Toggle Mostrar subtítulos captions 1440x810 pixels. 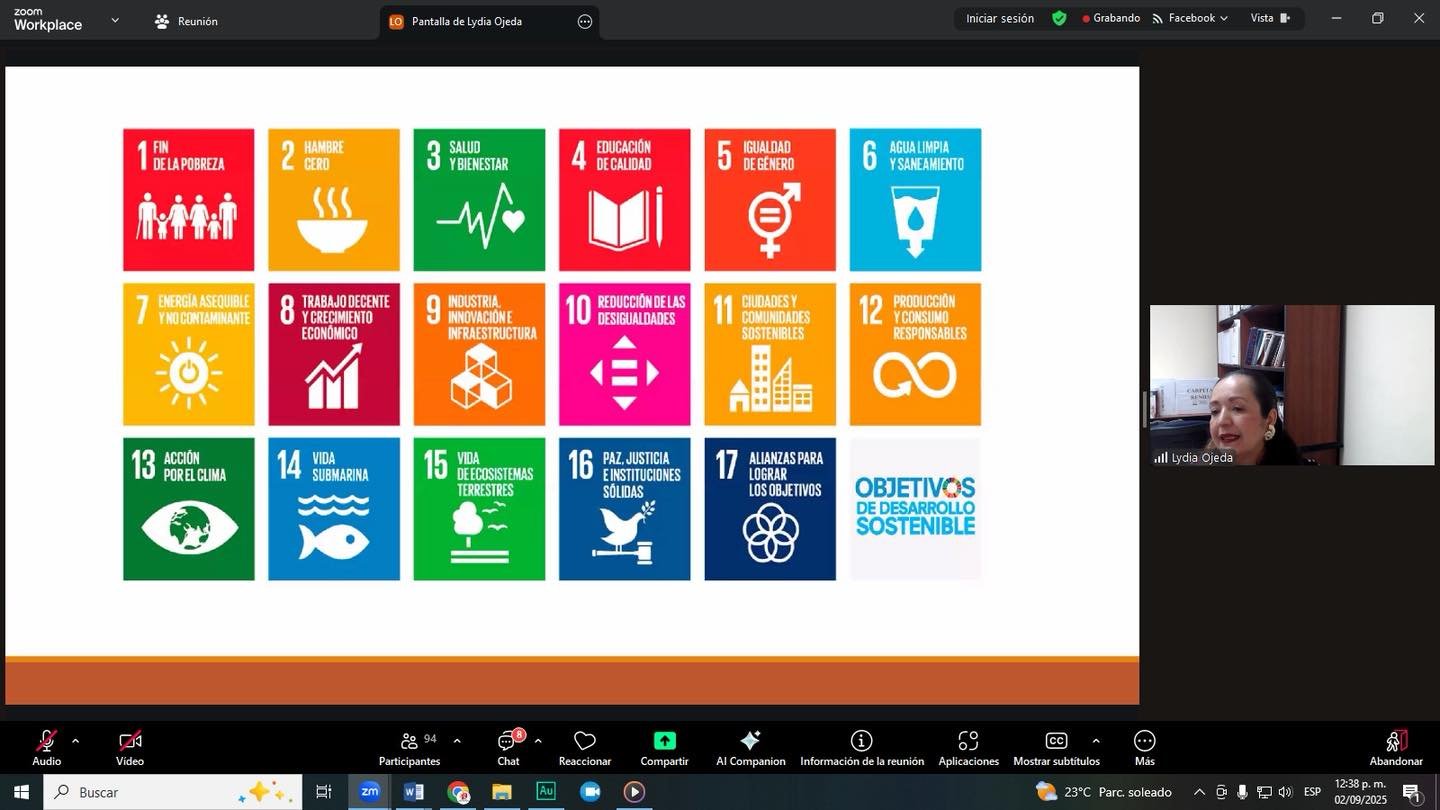1056,748
